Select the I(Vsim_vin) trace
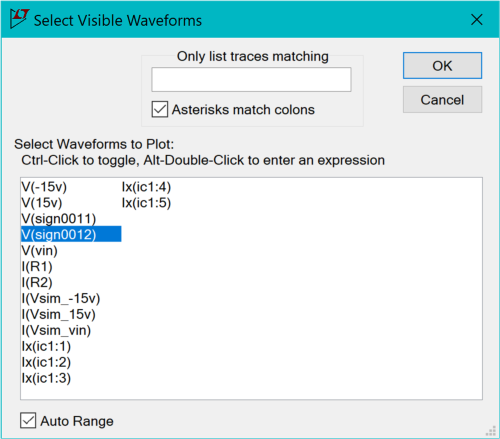500x439 pixels. click(x=56, y=330)
